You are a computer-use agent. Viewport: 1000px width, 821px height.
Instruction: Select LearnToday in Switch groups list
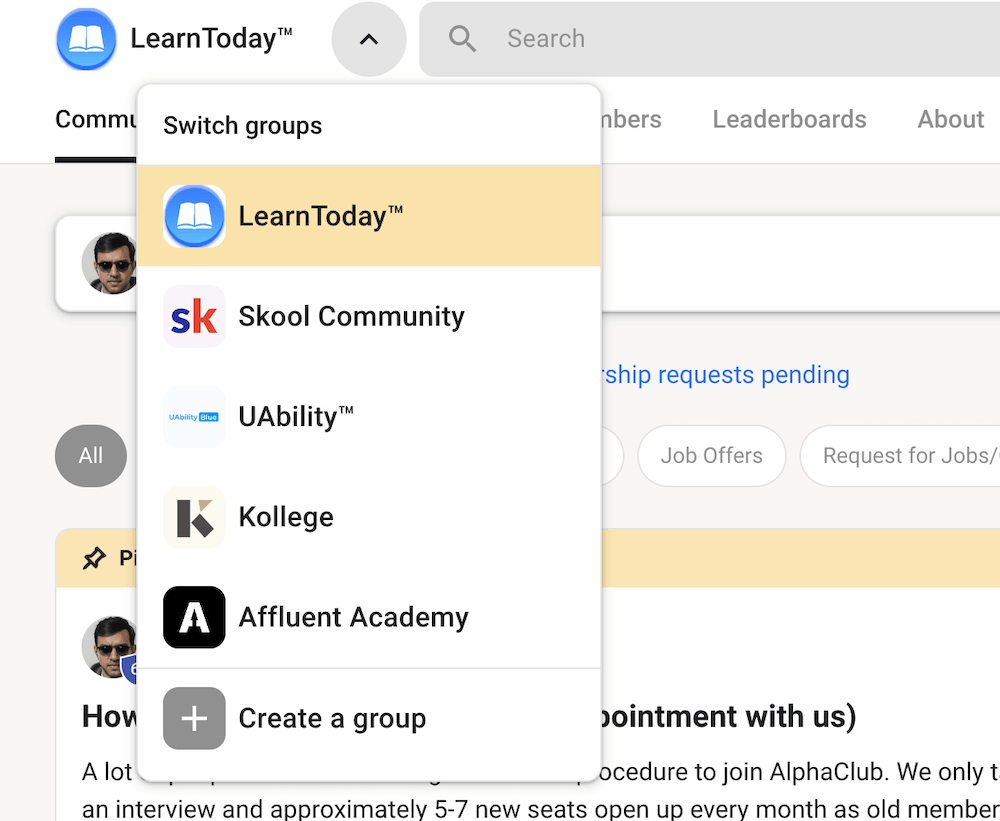320,216
